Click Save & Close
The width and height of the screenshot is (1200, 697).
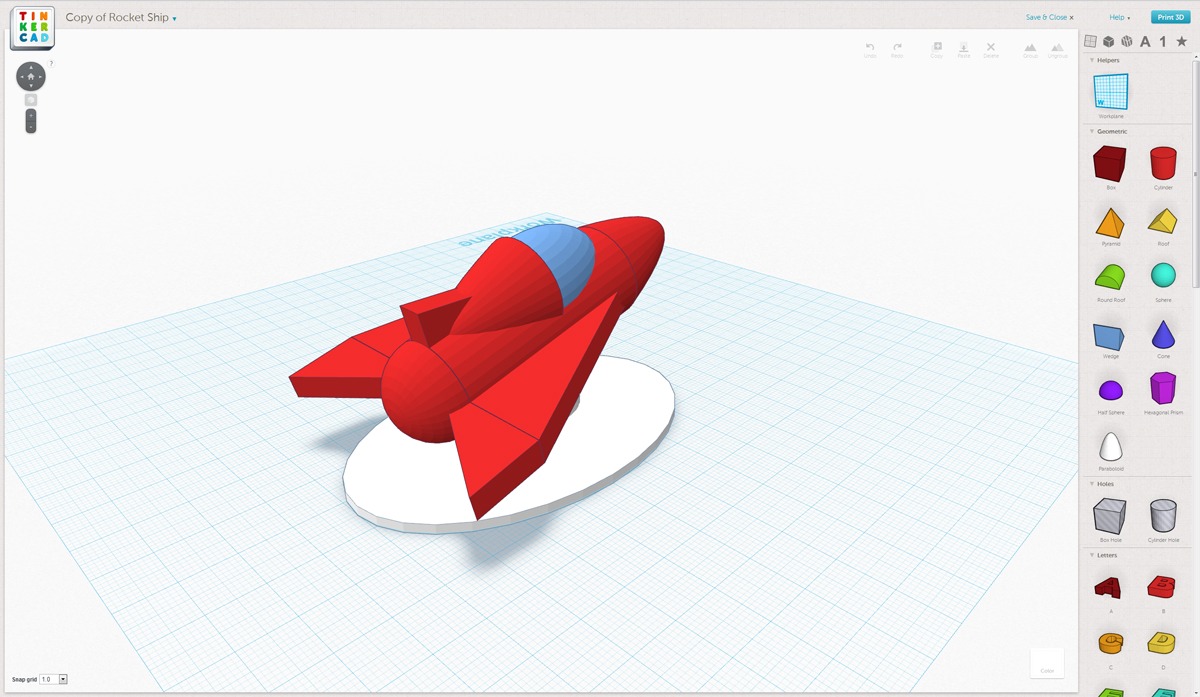(1049, 17)
